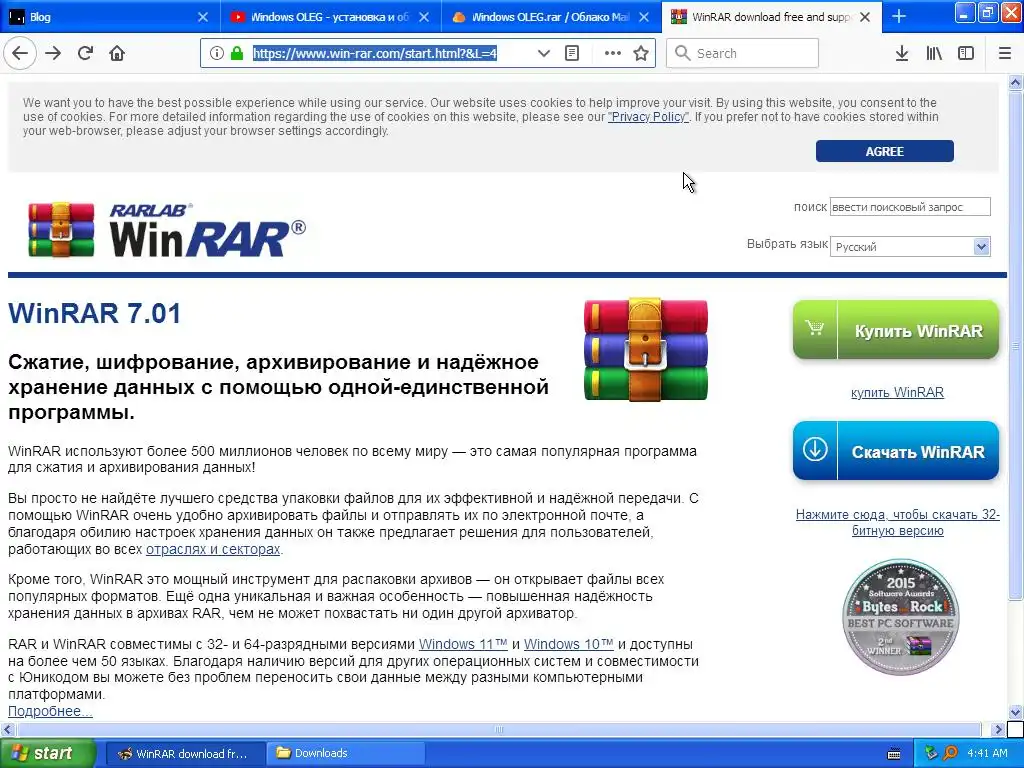This screenshot has width=1024, height=768.
Task: Click into the site поиск search field
Action: click(x=910, y=207)
